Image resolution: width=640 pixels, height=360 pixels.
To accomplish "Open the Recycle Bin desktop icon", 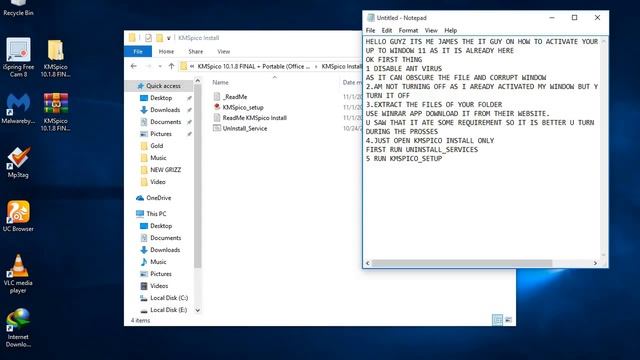I will click(18, 8).
